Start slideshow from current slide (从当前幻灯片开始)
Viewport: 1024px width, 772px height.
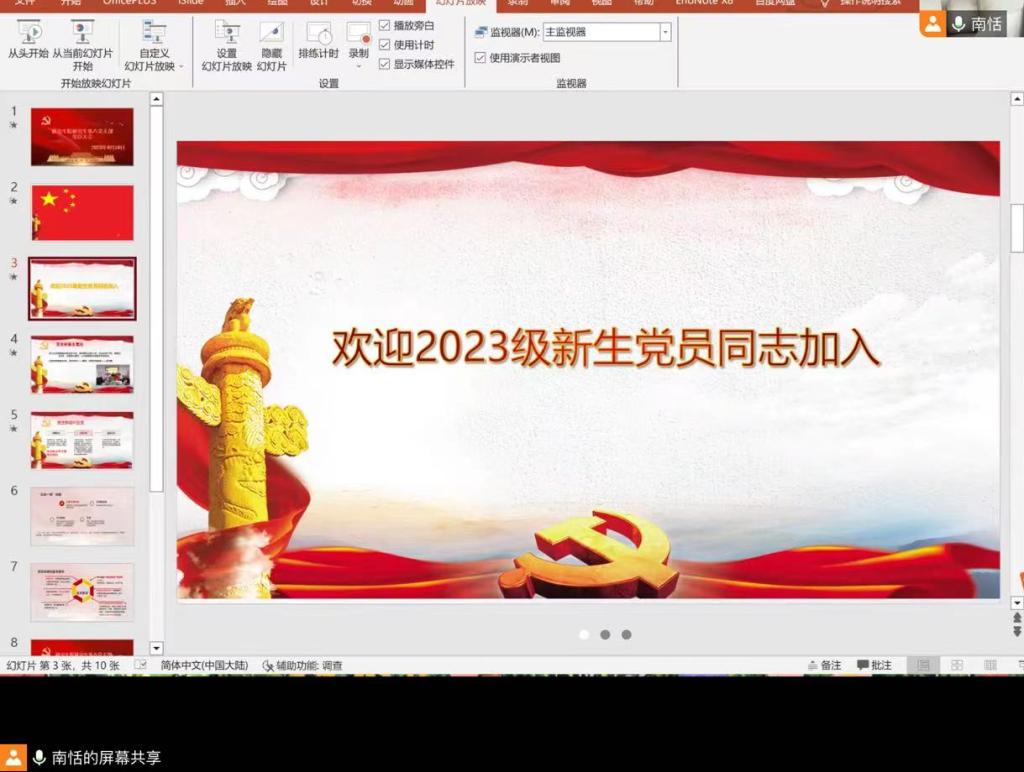tap(82, 44)
